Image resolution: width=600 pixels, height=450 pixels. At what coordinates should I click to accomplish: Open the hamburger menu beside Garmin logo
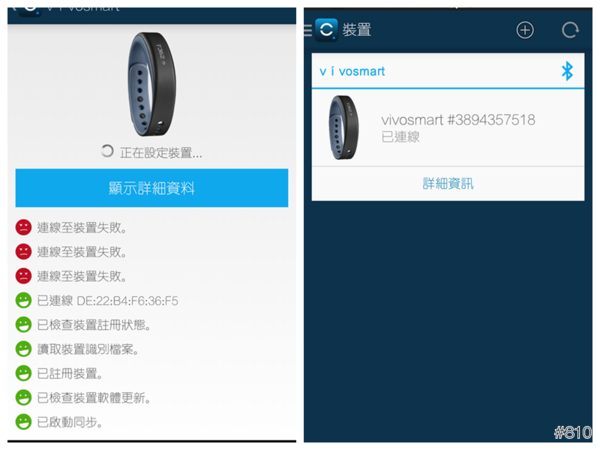[x=308, y=30]
